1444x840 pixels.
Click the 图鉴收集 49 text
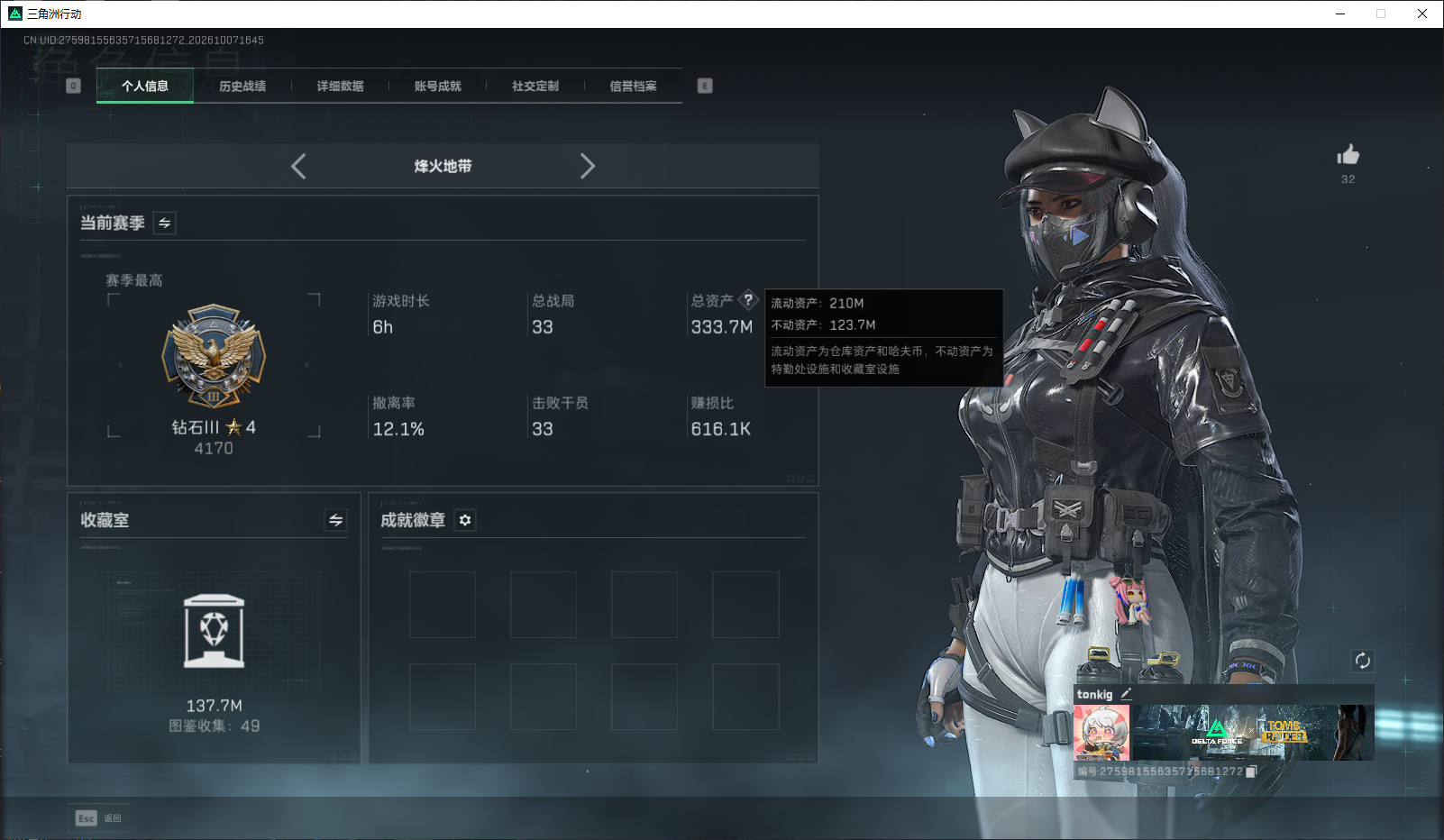[215, 726]
